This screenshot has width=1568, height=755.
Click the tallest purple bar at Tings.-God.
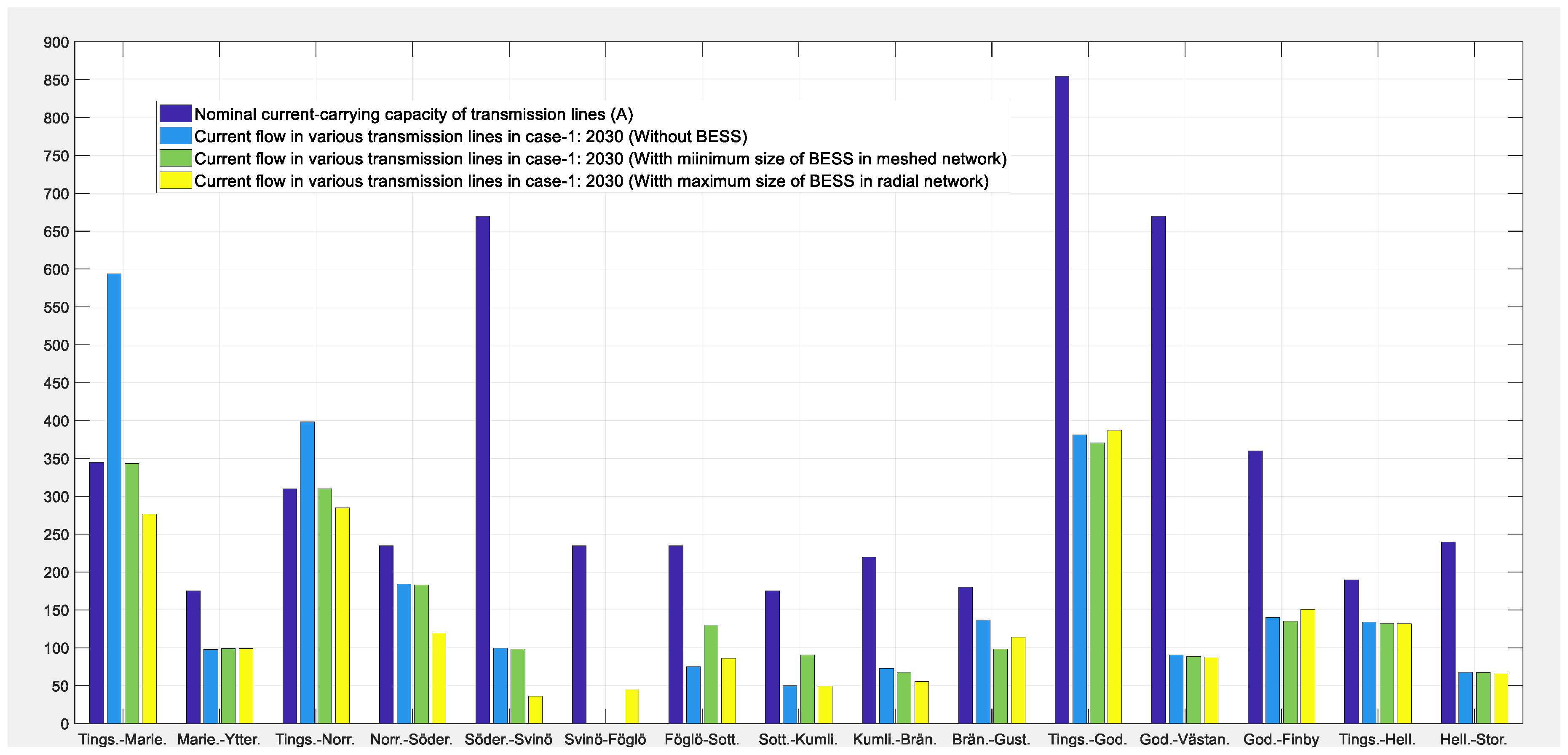coord(1062,399)
